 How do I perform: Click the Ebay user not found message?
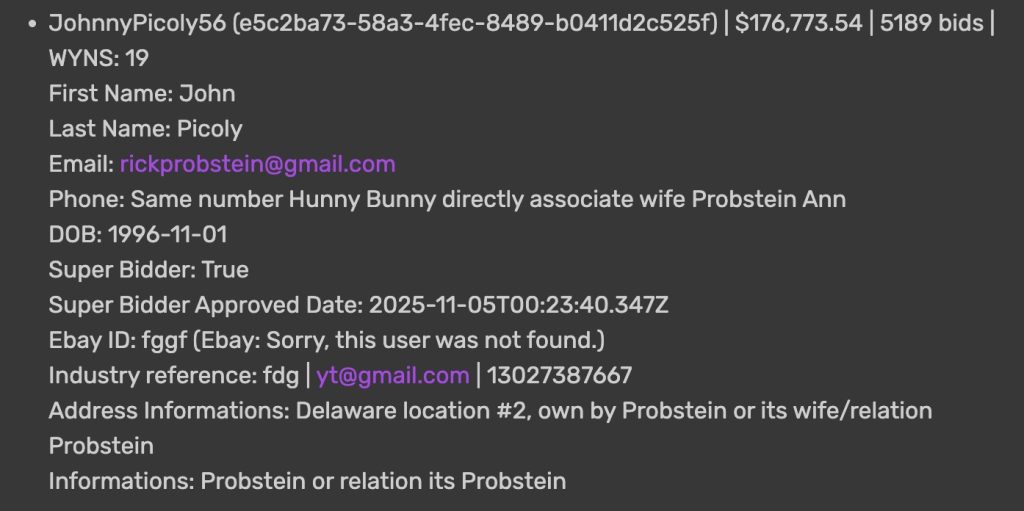click(411, 340)
